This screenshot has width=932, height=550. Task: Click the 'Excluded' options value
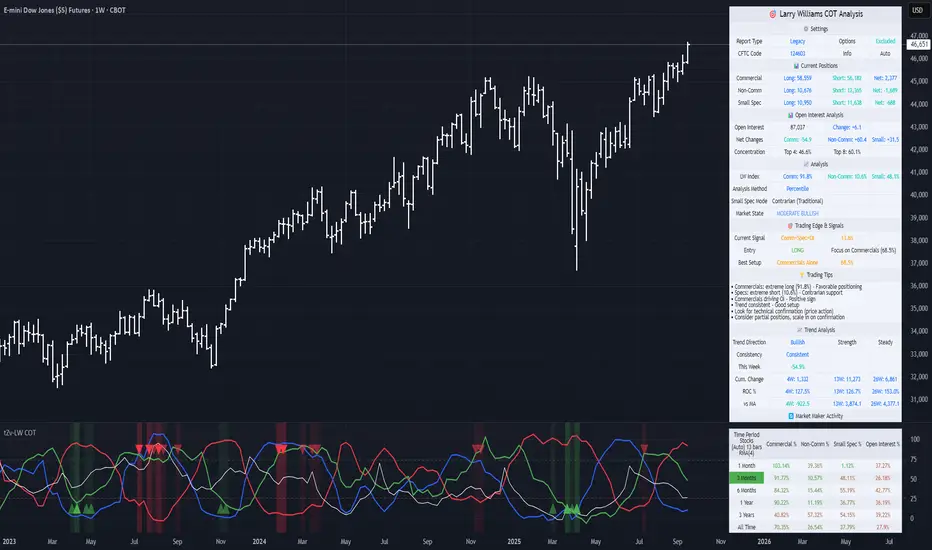point(885,42)
